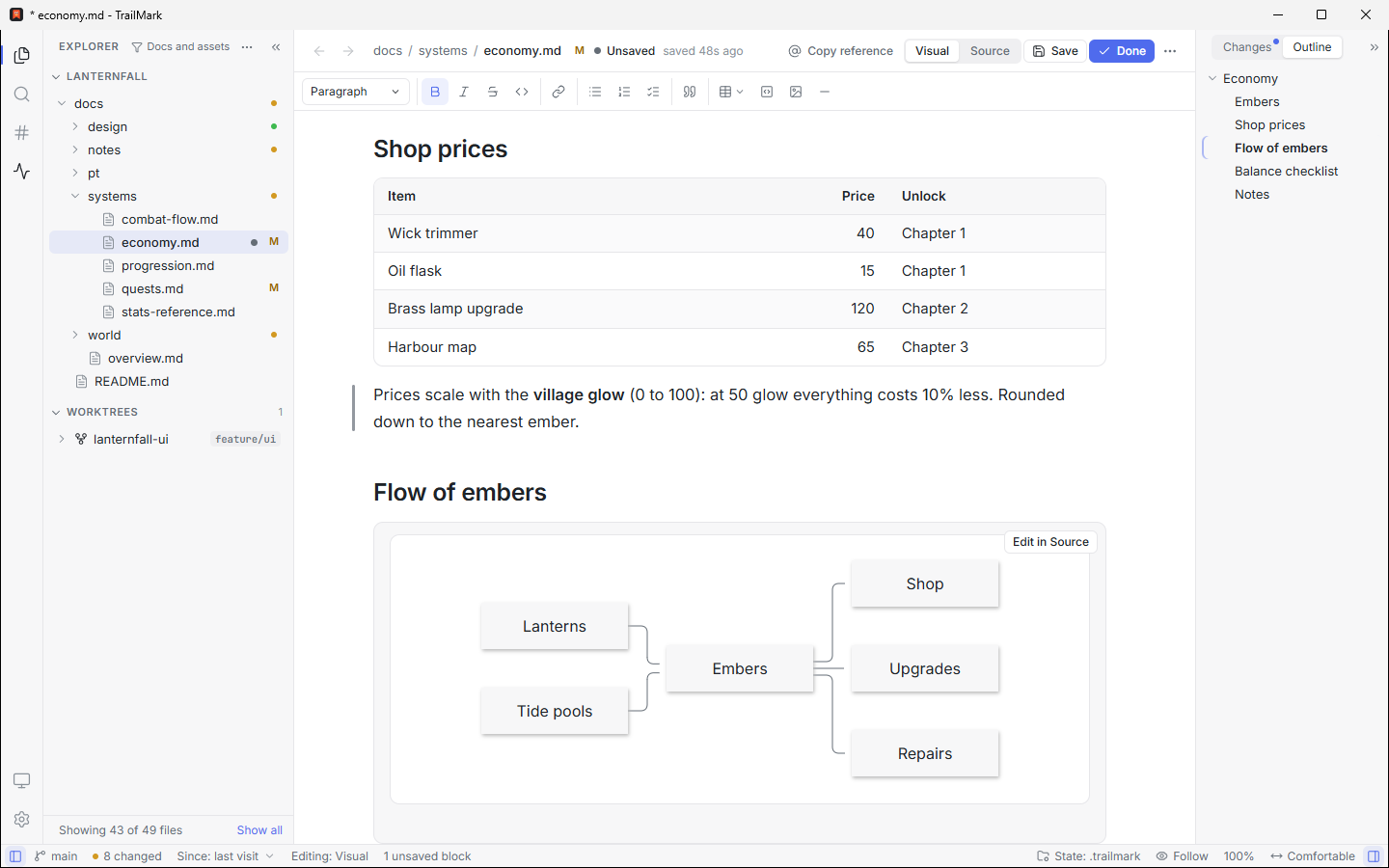Click the main branch indicator
The image size is (1389, 868).
tap(56, 856)
